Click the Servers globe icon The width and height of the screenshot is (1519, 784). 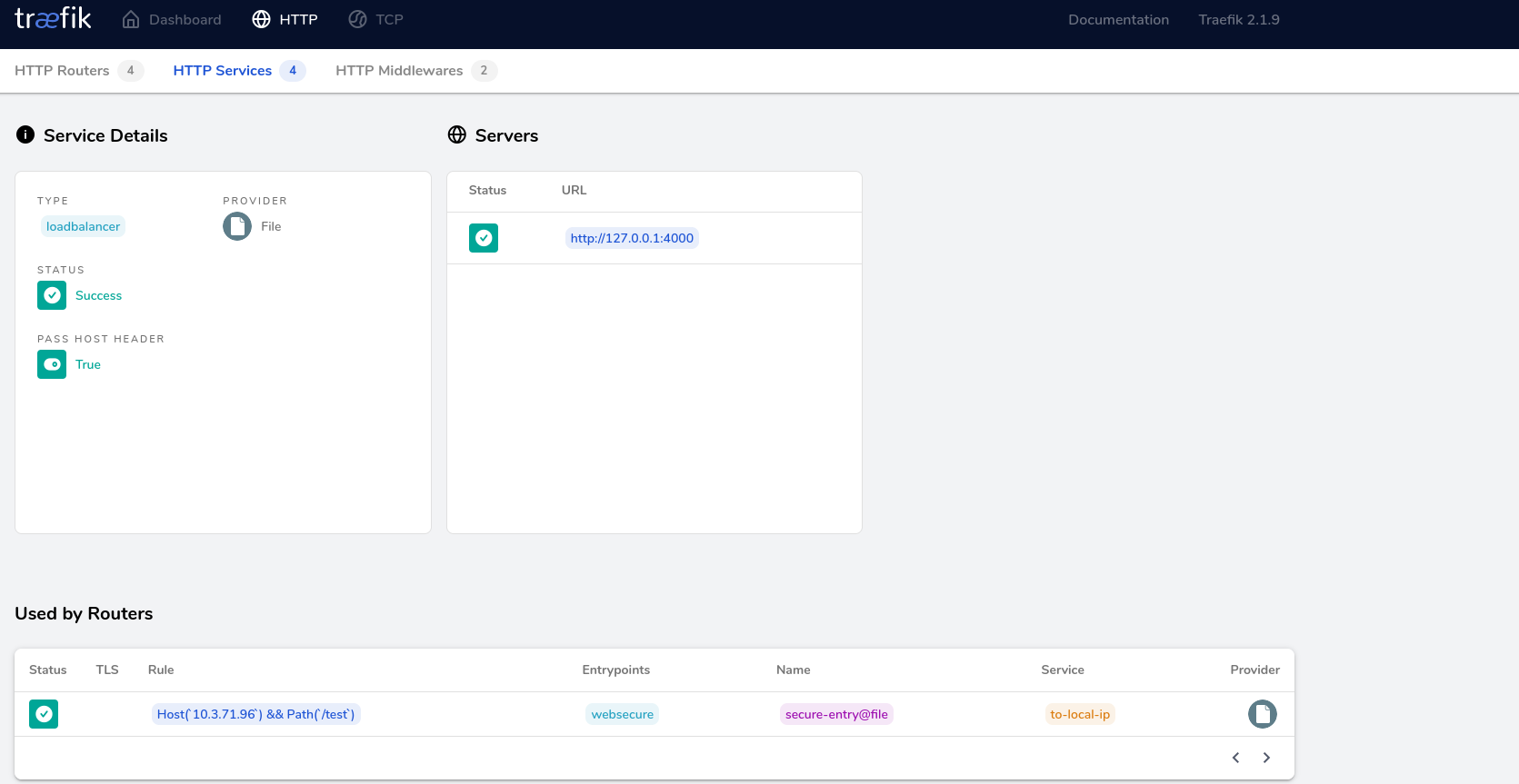coord(457,135)
